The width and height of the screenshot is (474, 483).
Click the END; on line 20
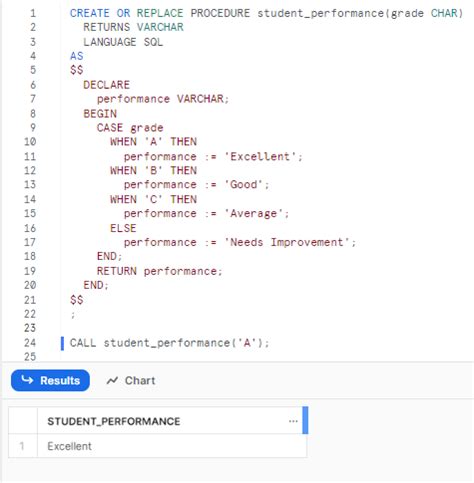coord(96,285)
